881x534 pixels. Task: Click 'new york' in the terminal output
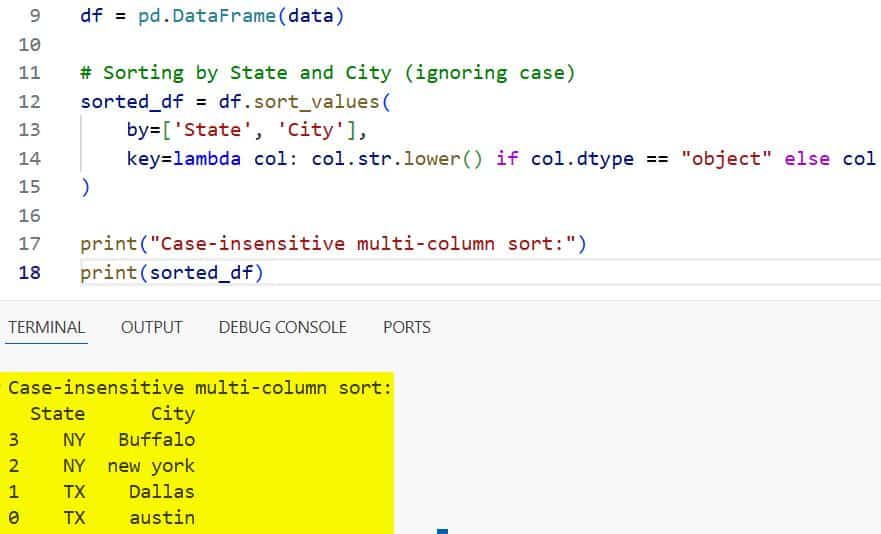[x=151, y=466]
